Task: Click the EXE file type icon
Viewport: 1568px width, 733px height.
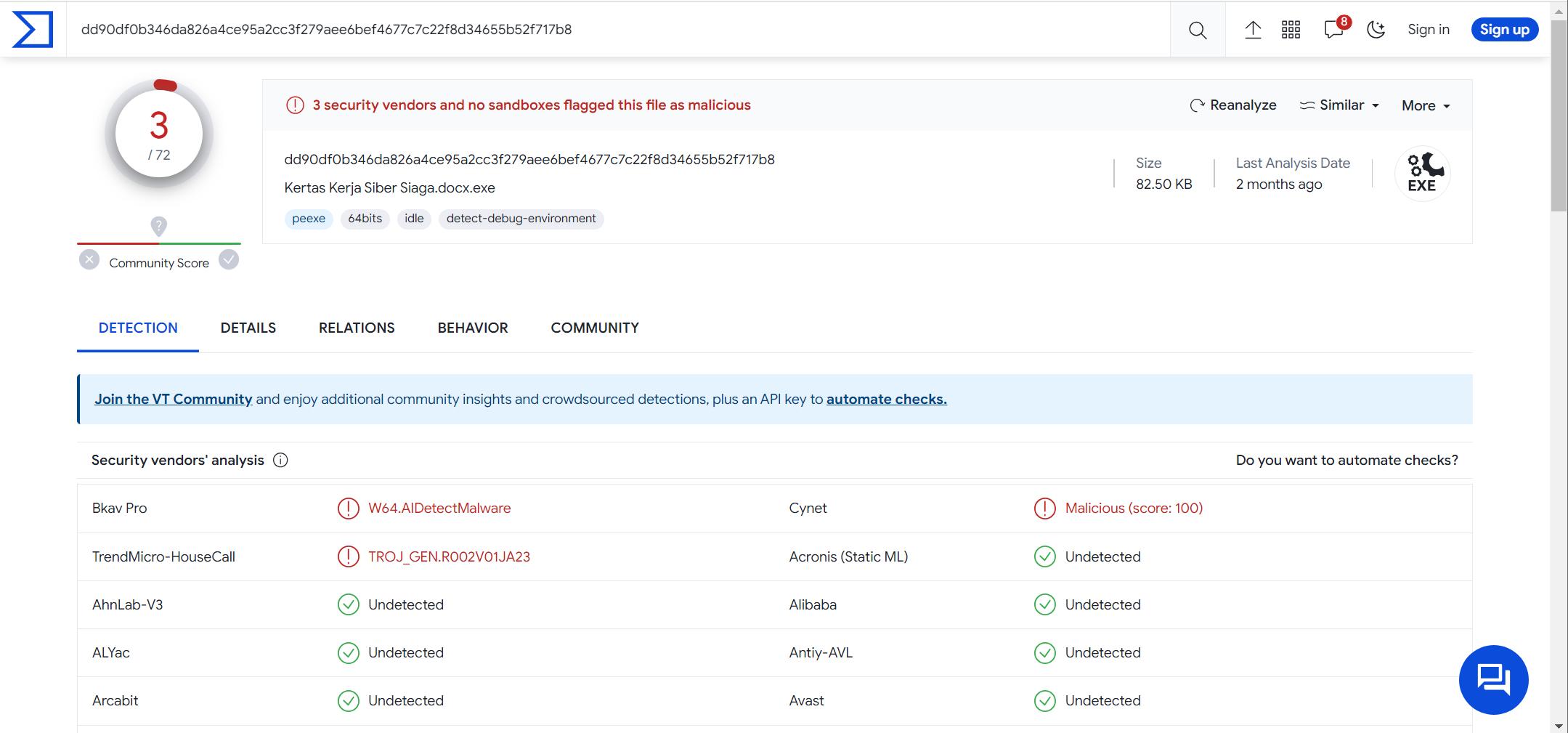Action: [1423, 173]
